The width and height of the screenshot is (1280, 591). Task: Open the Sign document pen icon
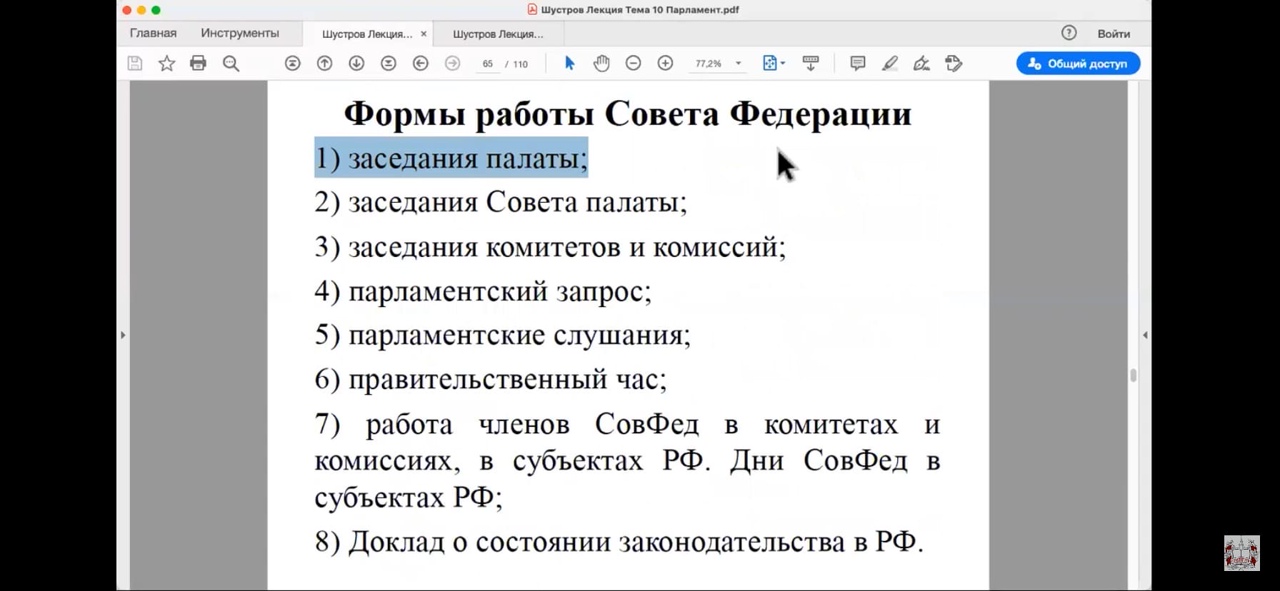click(x=922, y=63)
